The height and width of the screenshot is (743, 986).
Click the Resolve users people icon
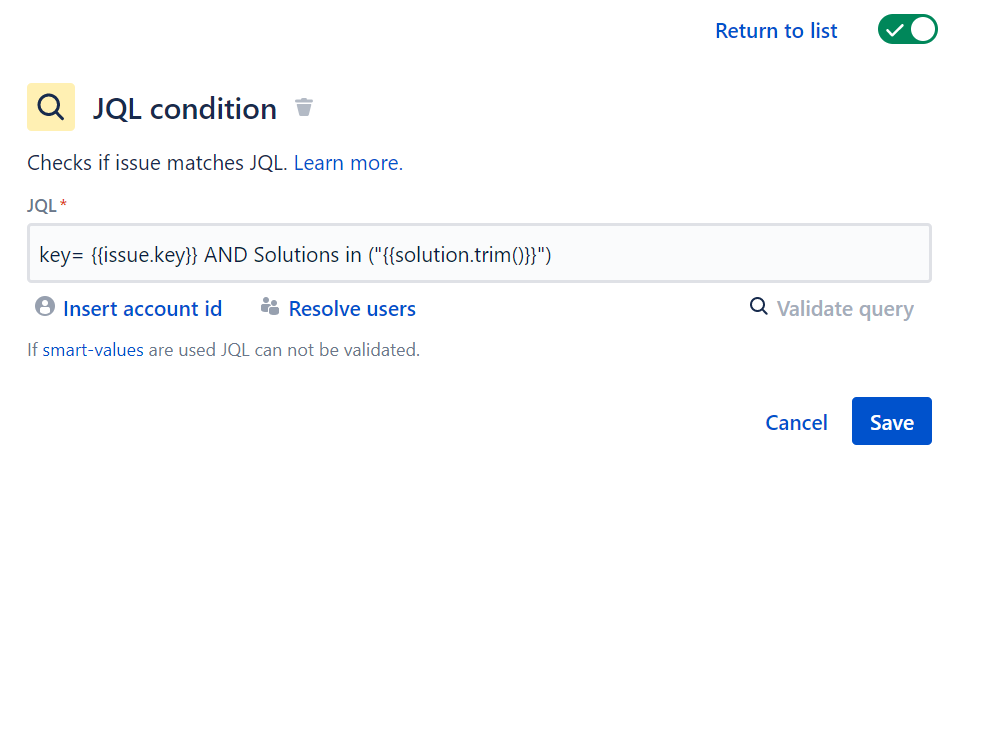[270, 307]
